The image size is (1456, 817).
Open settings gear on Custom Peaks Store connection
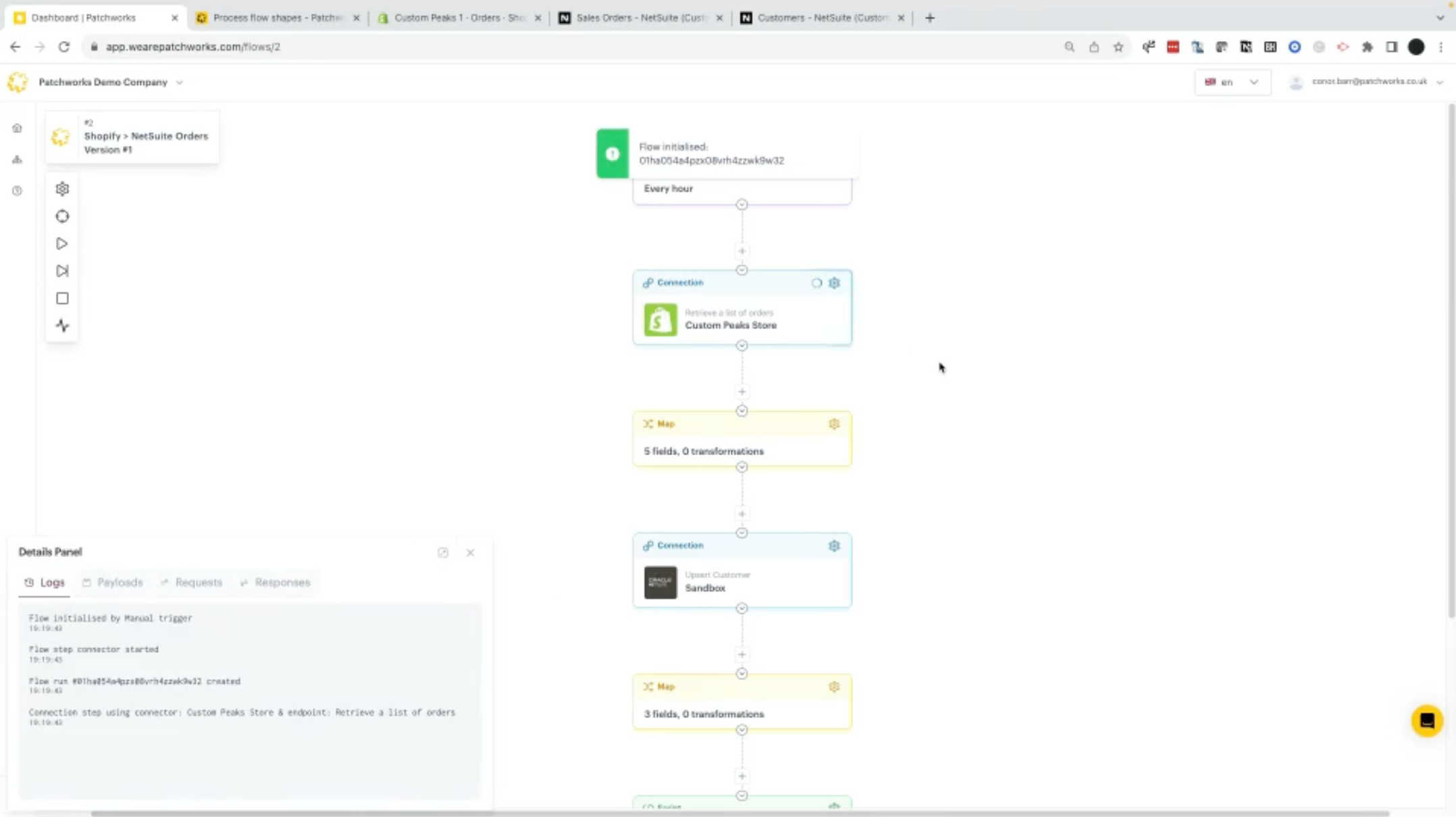tap(834, 283)
